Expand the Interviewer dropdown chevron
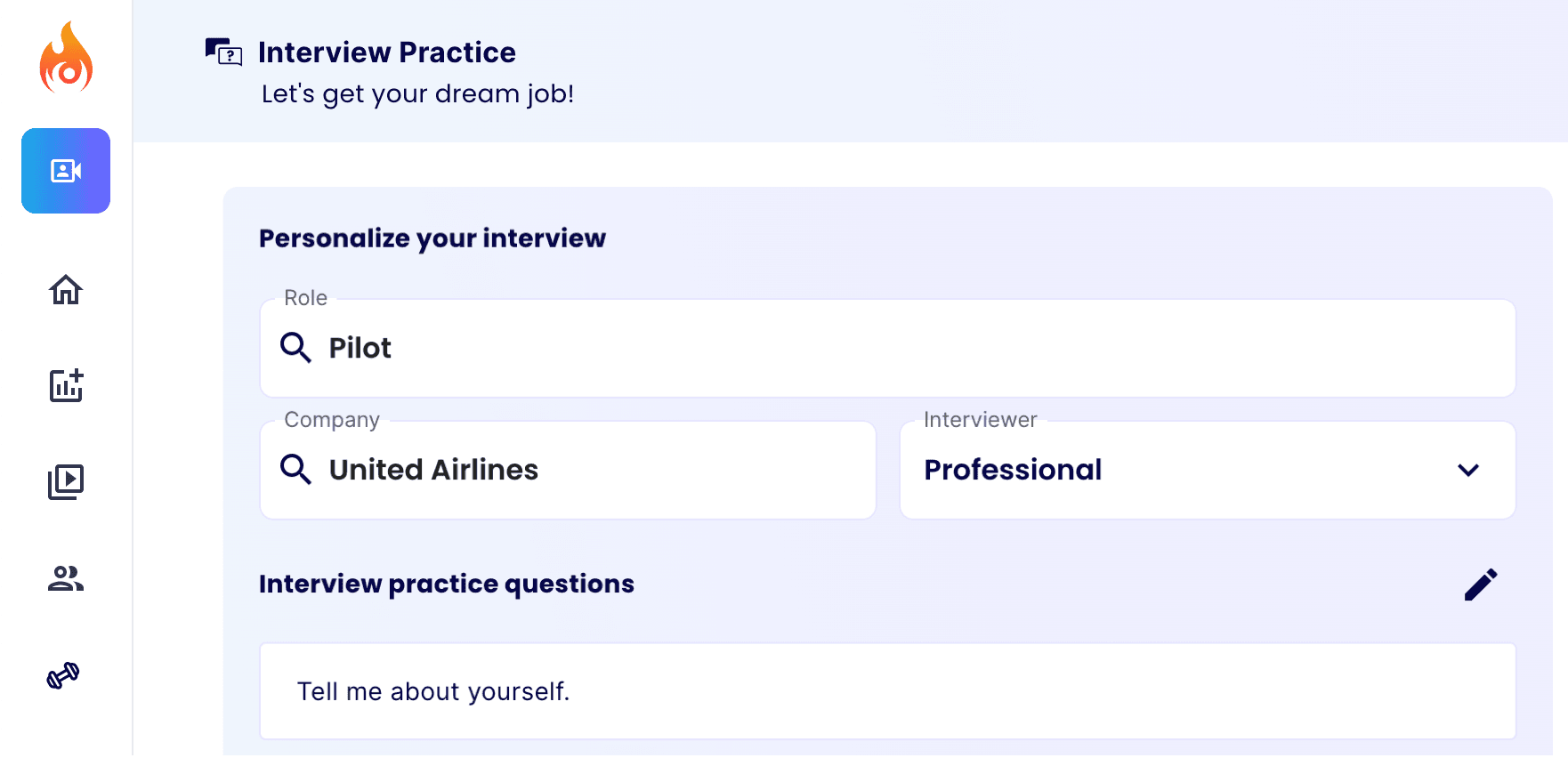The width and height of the screenshot is (1568, 758). pyautogui.click(x=1468, y=470)
